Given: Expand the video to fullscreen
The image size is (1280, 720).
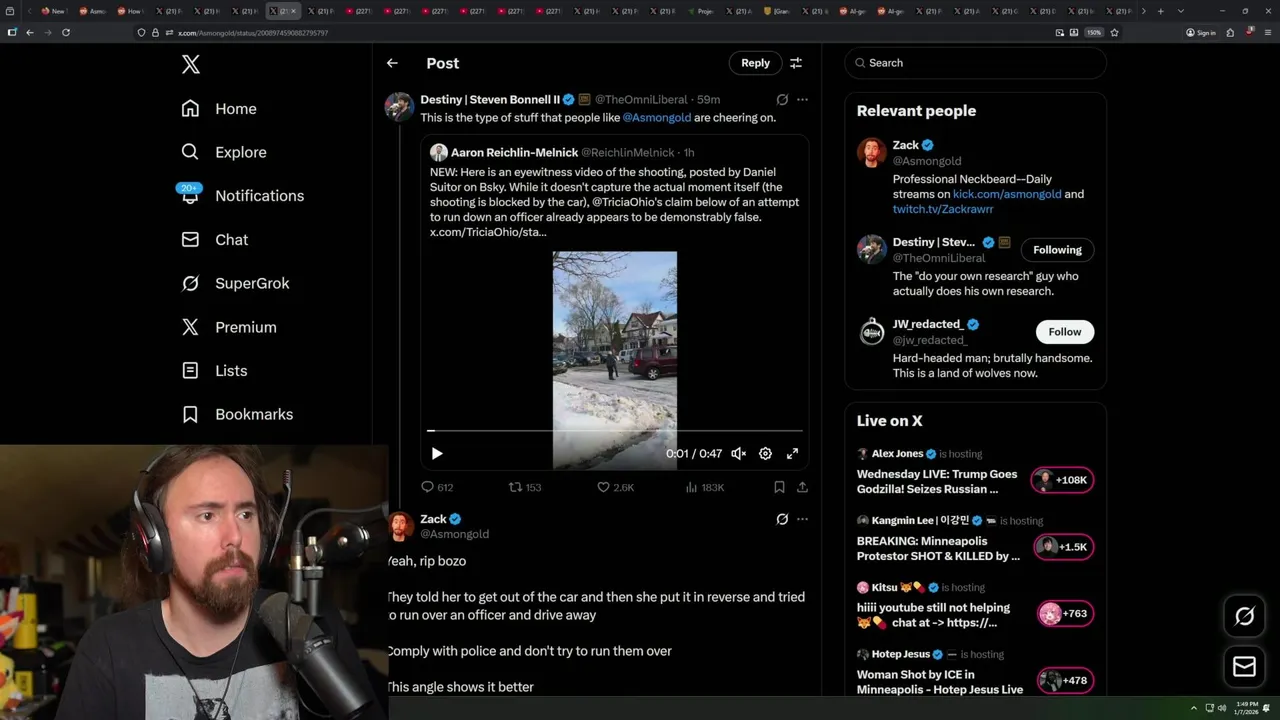Looking at the screenshot, I should coord(792,454).
